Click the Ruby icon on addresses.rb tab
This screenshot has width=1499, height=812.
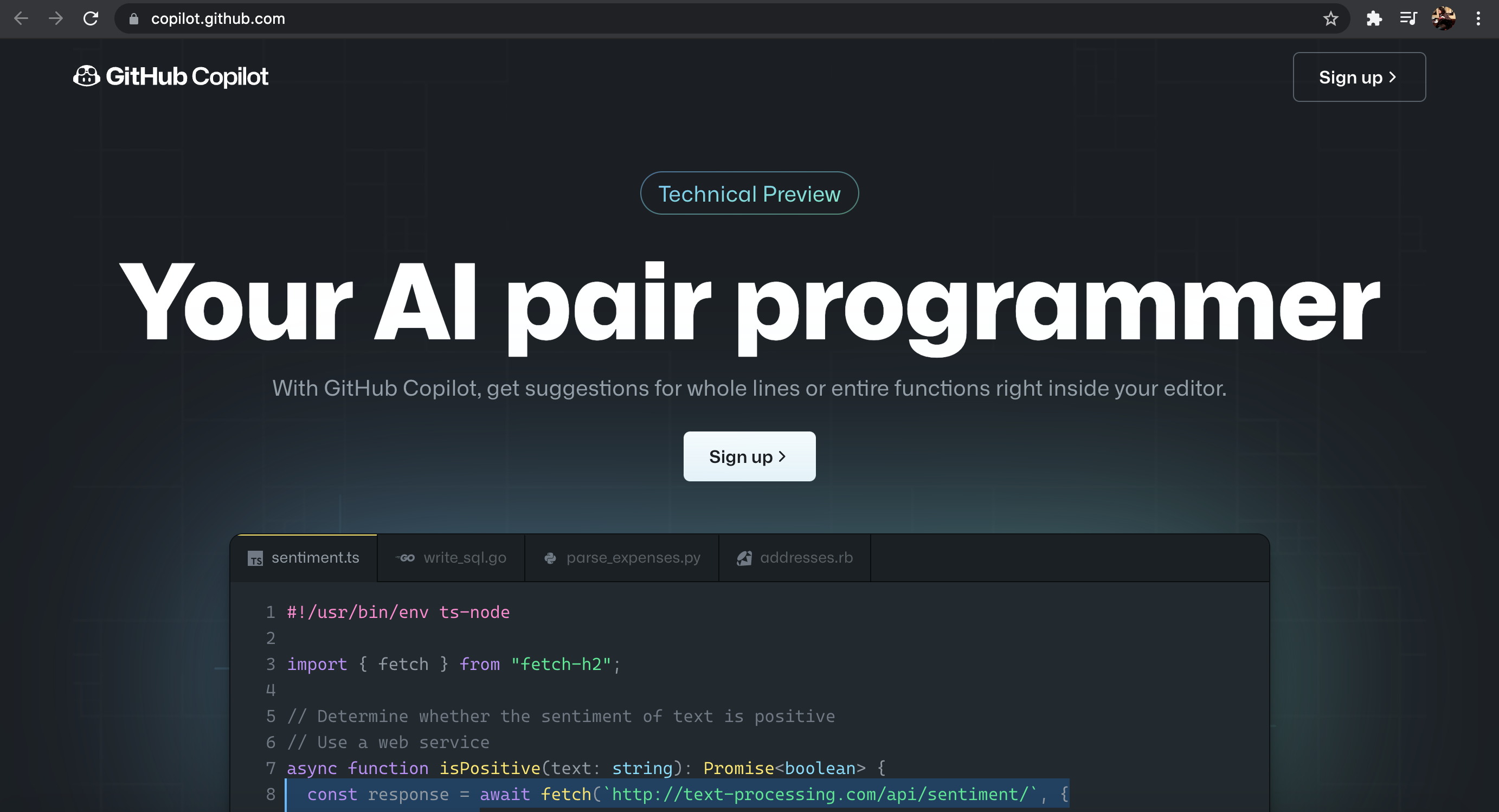click(x=744, y=558)
